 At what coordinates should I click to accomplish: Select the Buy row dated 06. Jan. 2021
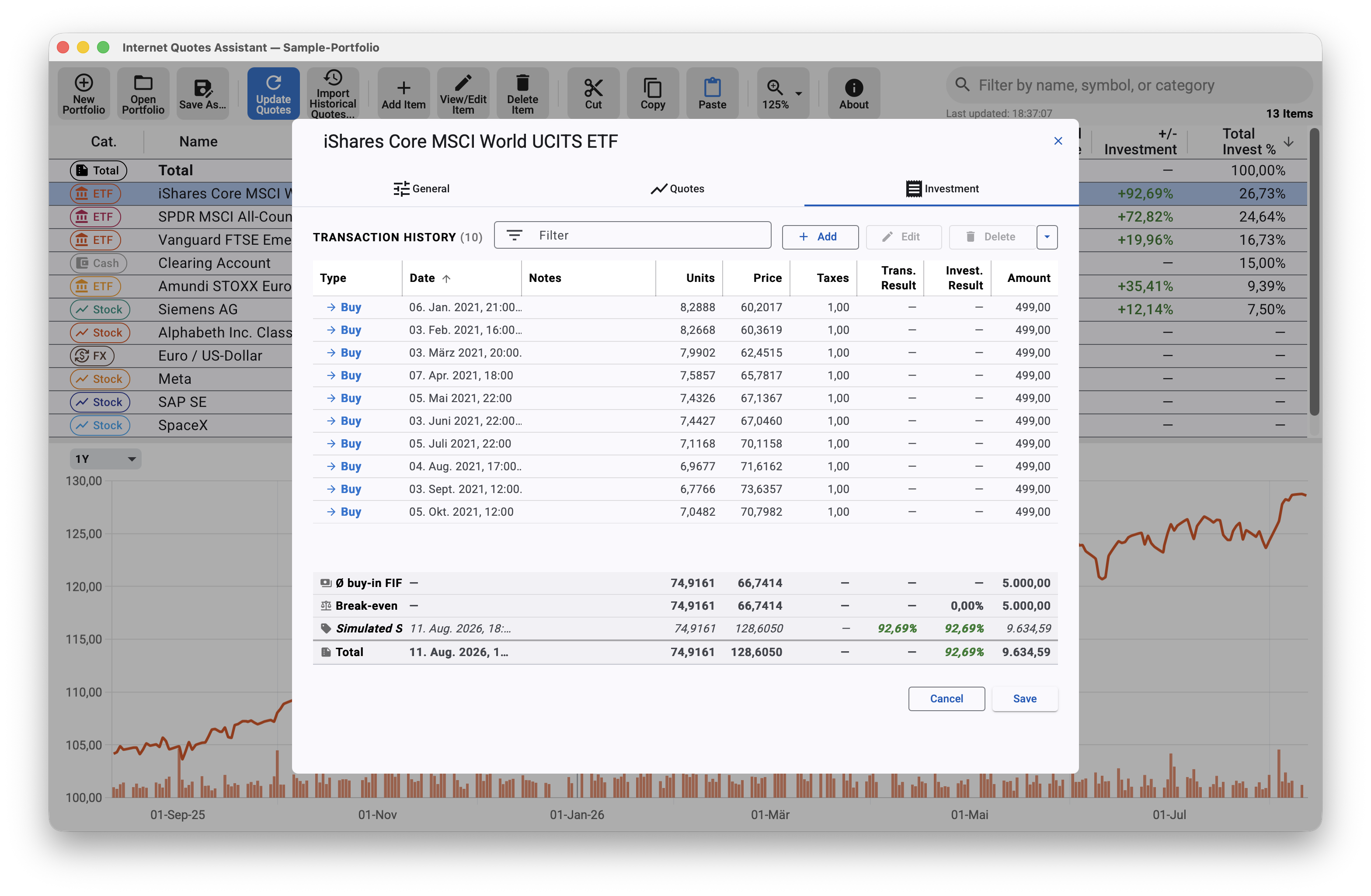click(x=685, y=308)
